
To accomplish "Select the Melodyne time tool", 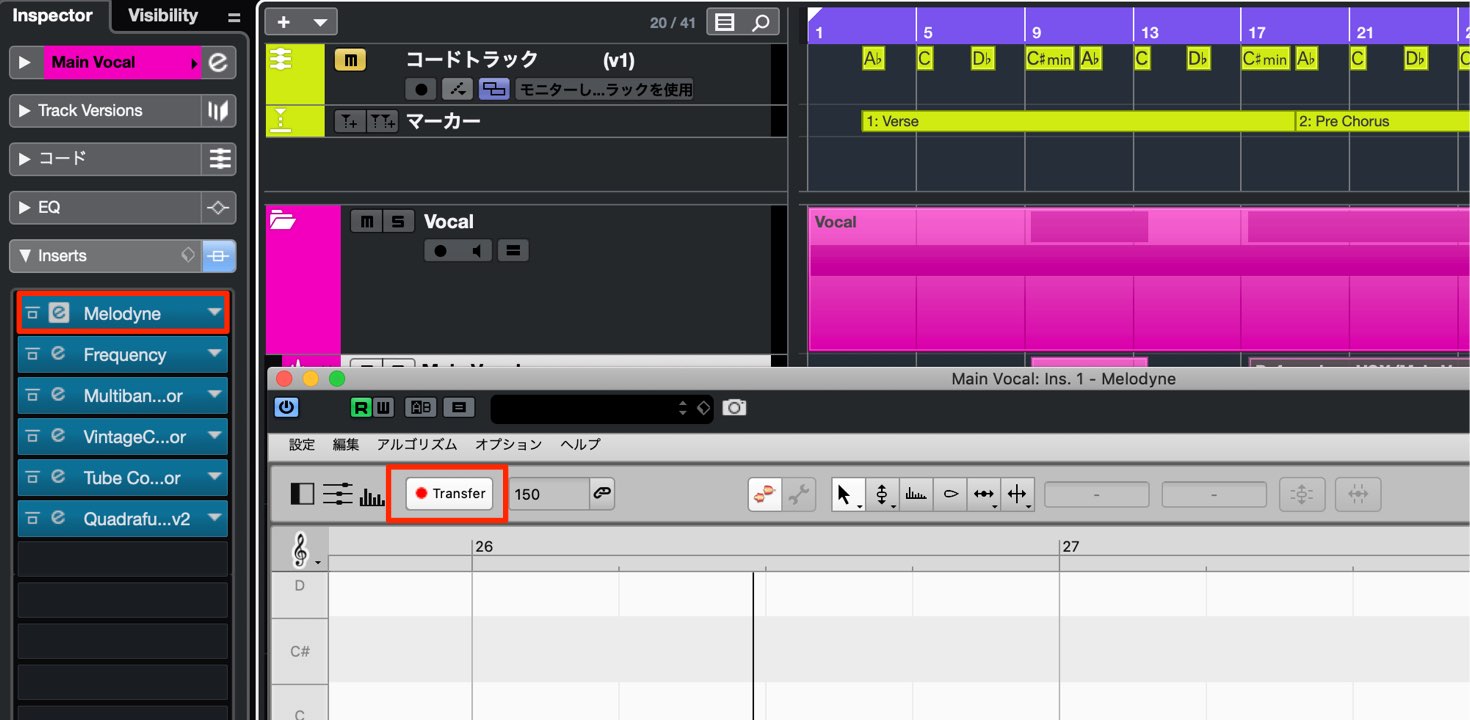I will (x=984, y=494).
